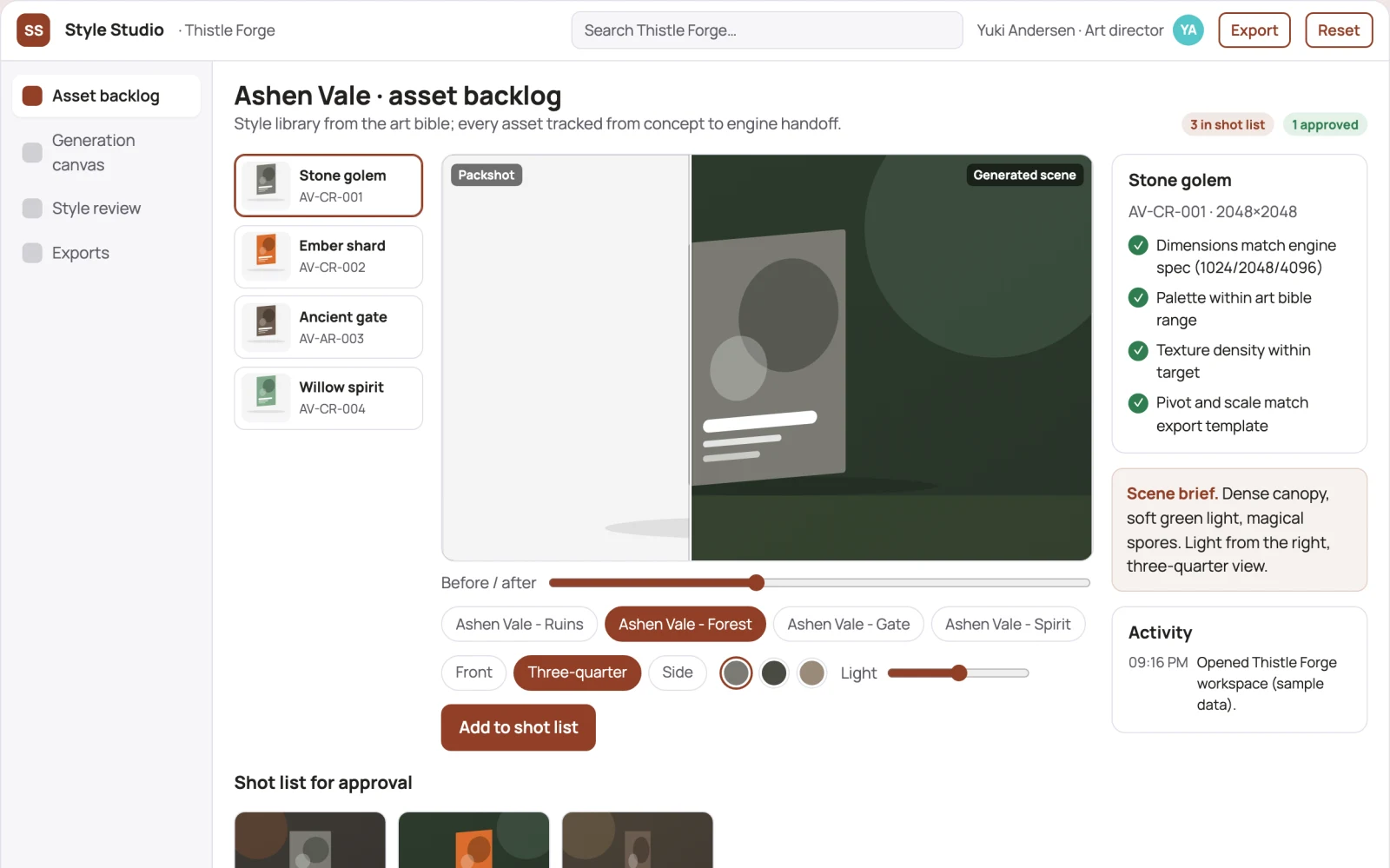The height and width of the screenshot is (868, 1390).
Task: Select the Front view angle
Action: (473, 673)
